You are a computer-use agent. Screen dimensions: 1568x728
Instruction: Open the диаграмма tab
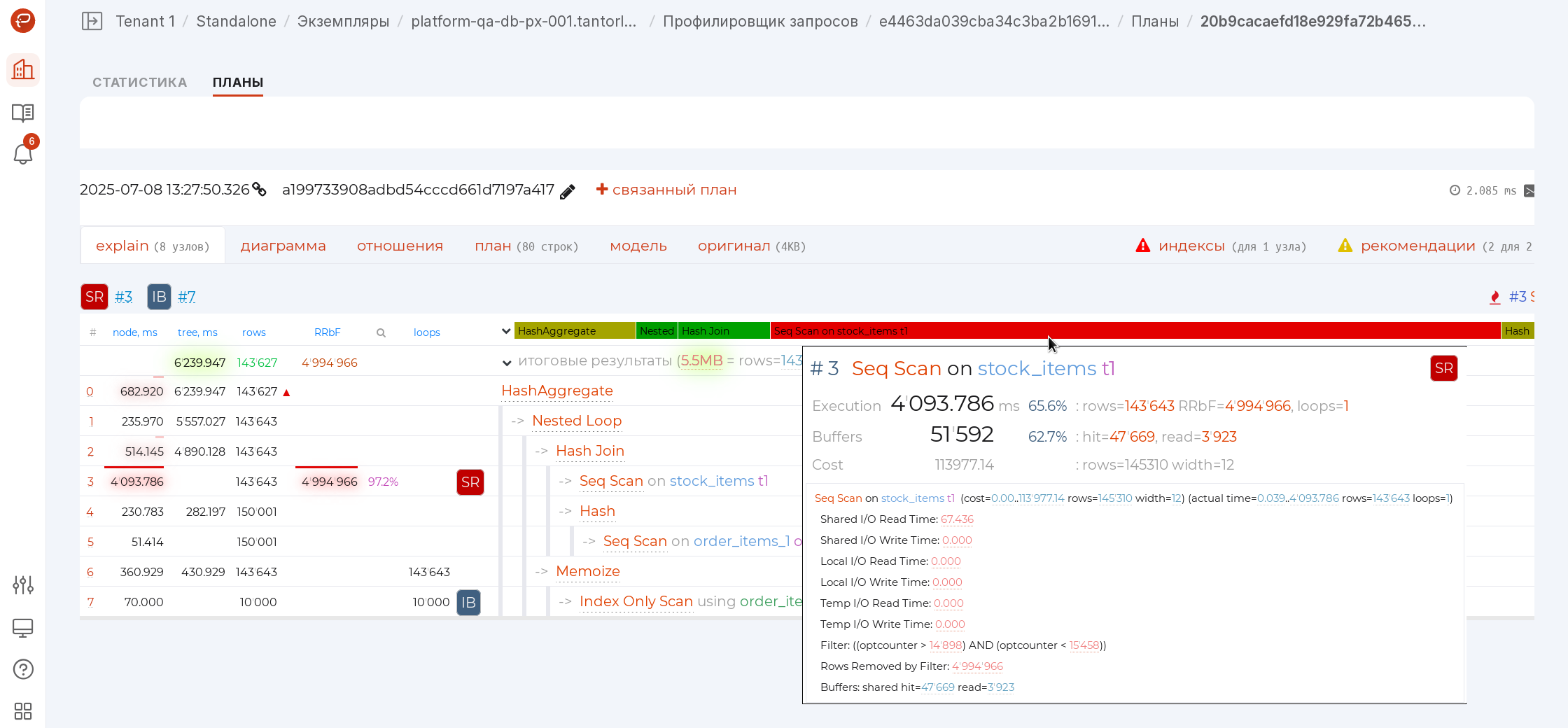[x=283, y=246]
